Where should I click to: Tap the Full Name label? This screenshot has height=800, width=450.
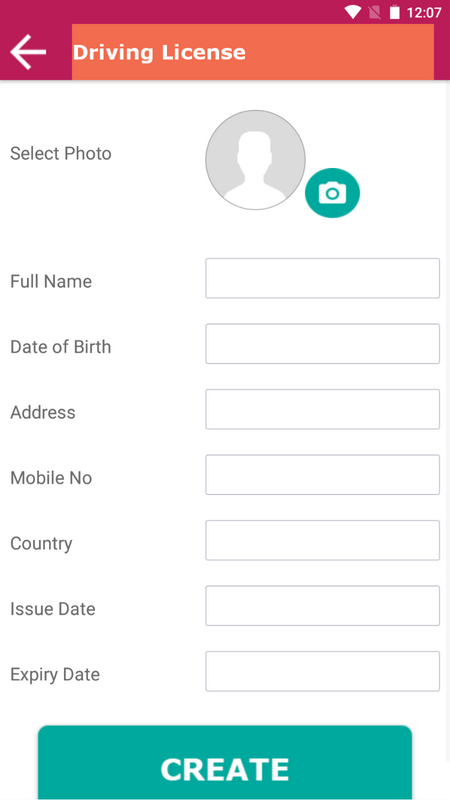point(51,281)
